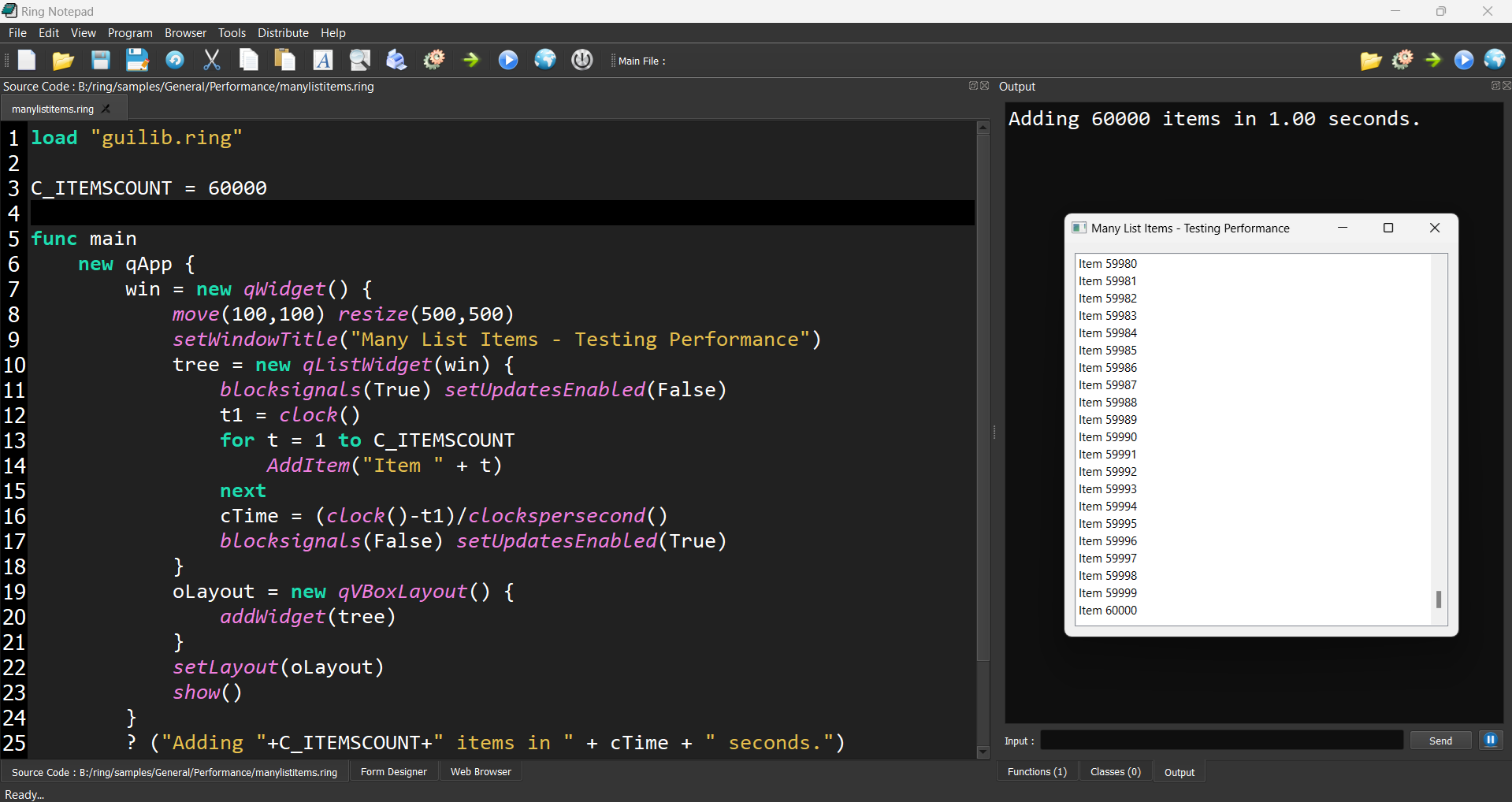Click the code editor scroll down arrow

click(x=983, y=752)
